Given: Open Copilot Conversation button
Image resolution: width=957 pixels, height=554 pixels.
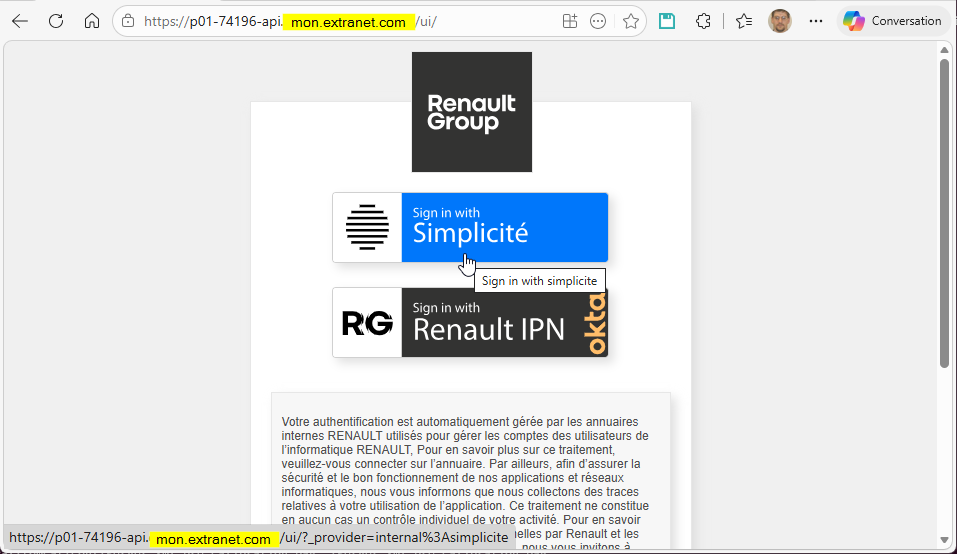Looking at the screenshot, I should (x=892, y=21).
